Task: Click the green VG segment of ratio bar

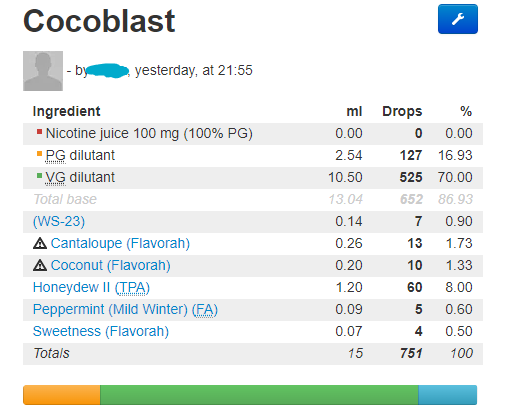Action: point(259,395)
